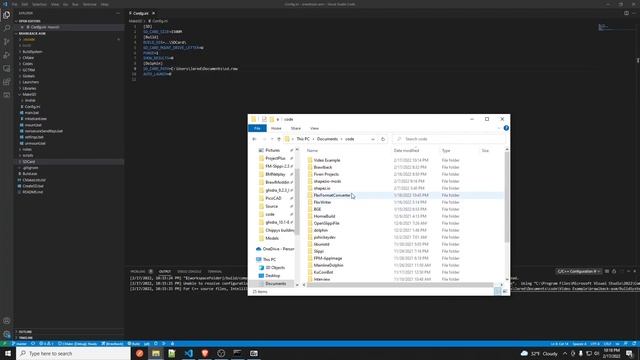The width and height of the screenshot is (640, 360).
Task: Open Source Control view in activity bar
Action: (x=7, y=42)
